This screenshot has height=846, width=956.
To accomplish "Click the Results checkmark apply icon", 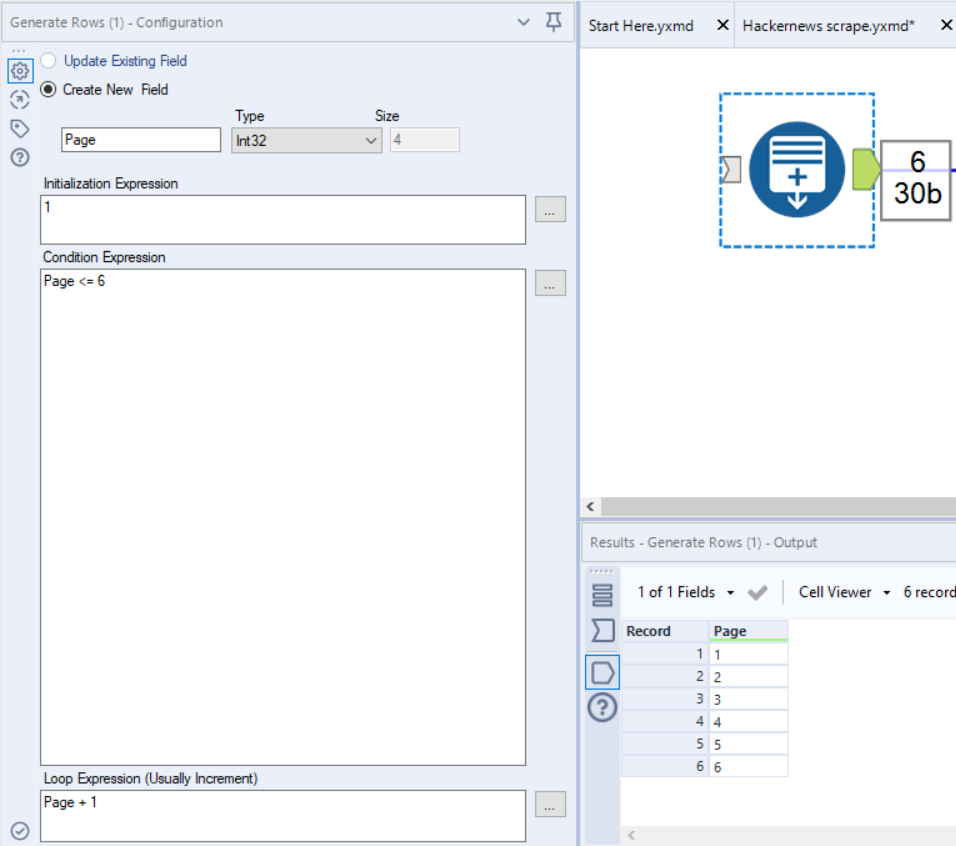I will coord(757,592).
